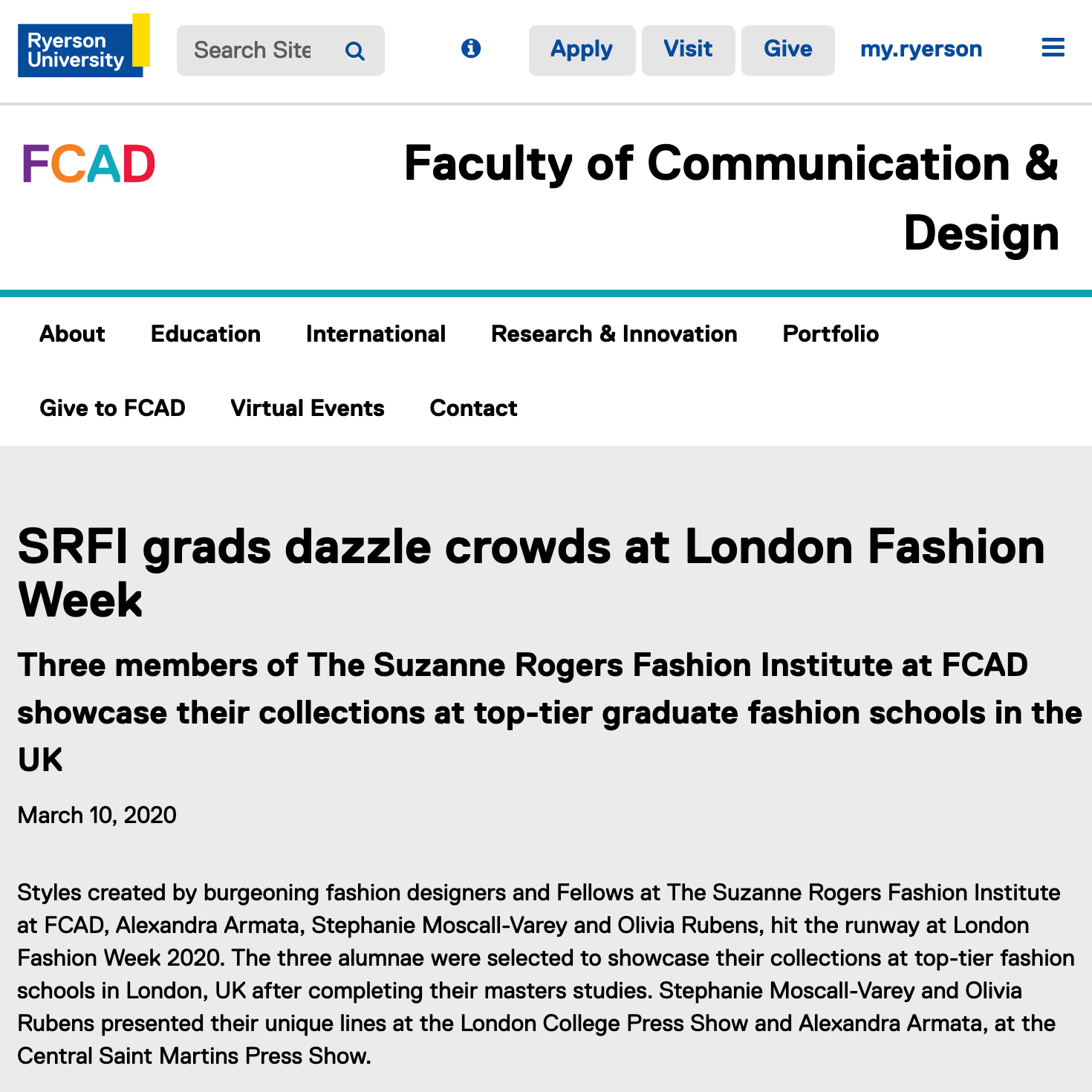This screenshot has width=1092, height=1092.
Task: Click the search magnifying glass icon
Action: [355, 51]
